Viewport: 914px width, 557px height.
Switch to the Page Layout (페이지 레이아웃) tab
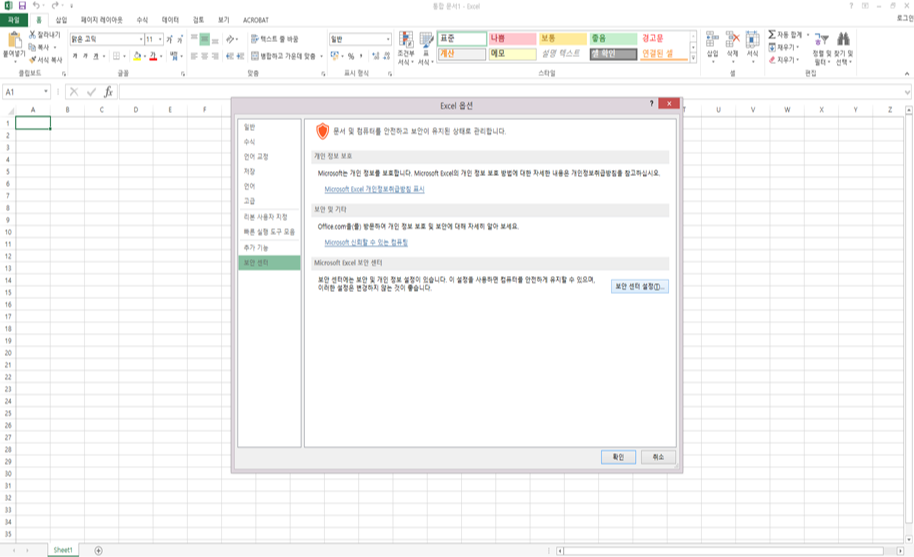click(x=101, y=20)
